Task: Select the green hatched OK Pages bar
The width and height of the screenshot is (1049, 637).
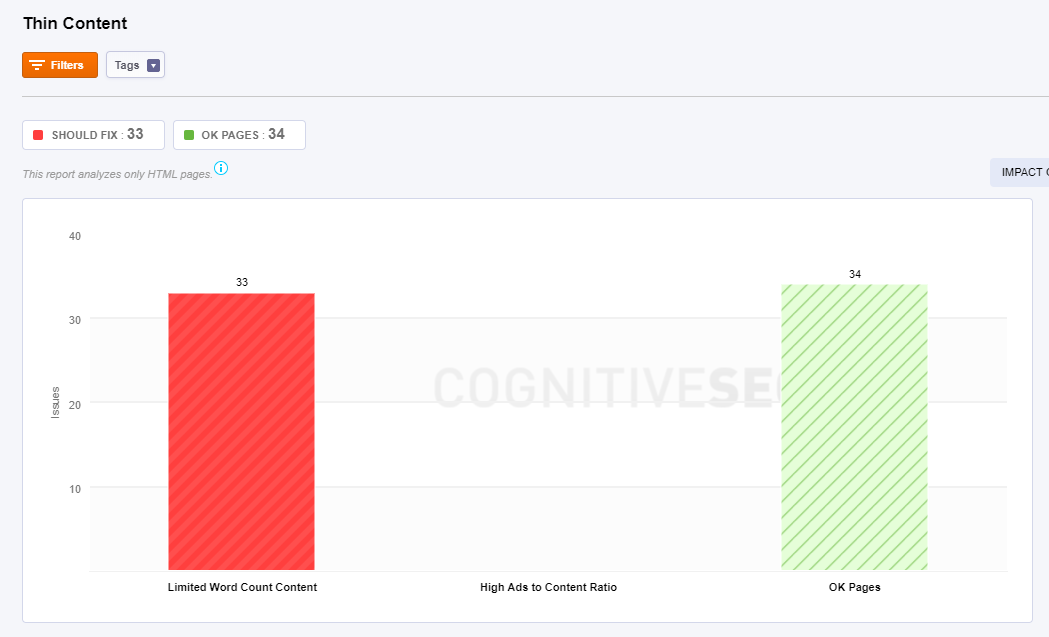Action: click(x=854, y=427)
